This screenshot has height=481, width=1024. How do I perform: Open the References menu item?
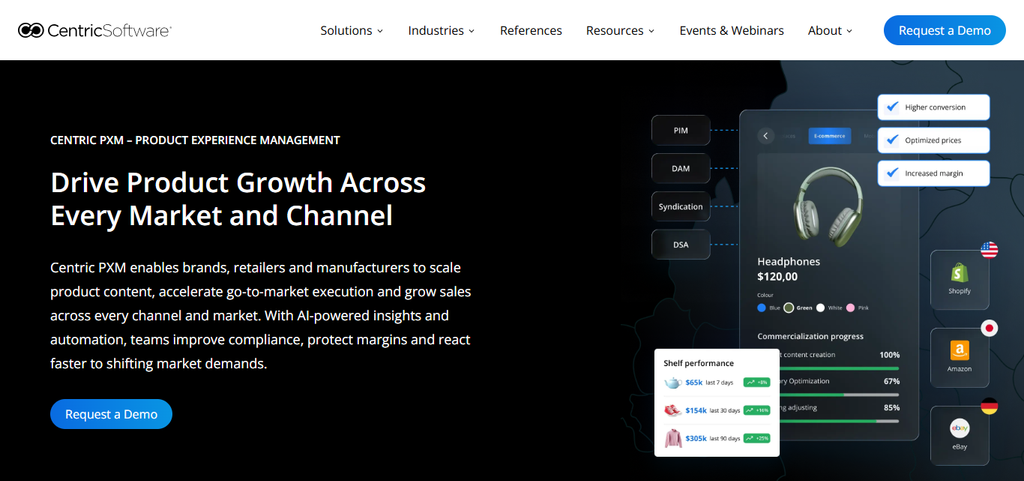(531, 31)
